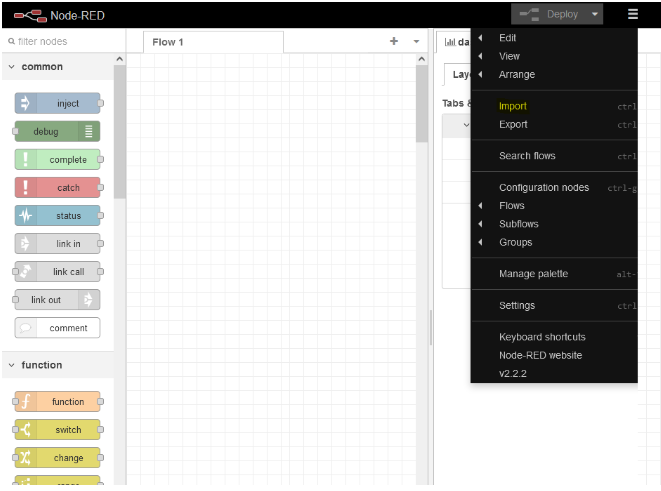Collapse the function palette category

pos(58,365)
